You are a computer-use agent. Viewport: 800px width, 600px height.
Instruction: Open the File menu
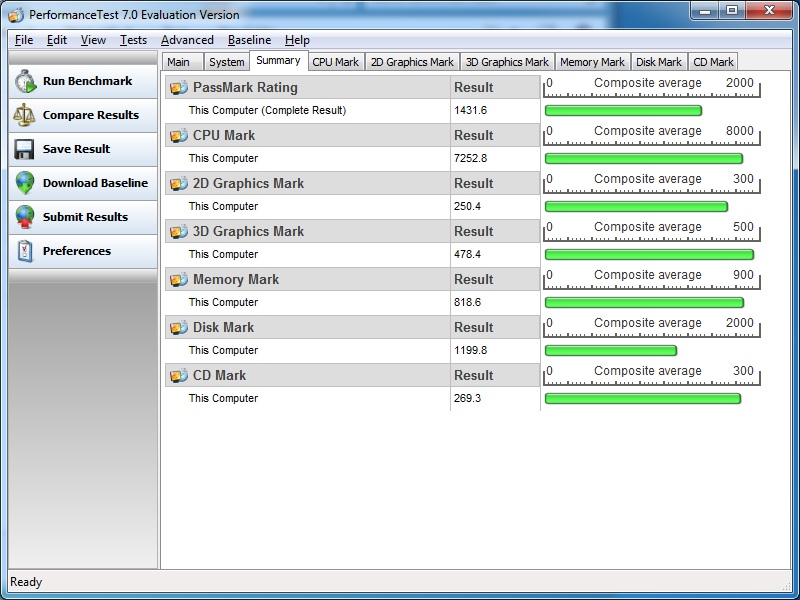pos(24,40)
